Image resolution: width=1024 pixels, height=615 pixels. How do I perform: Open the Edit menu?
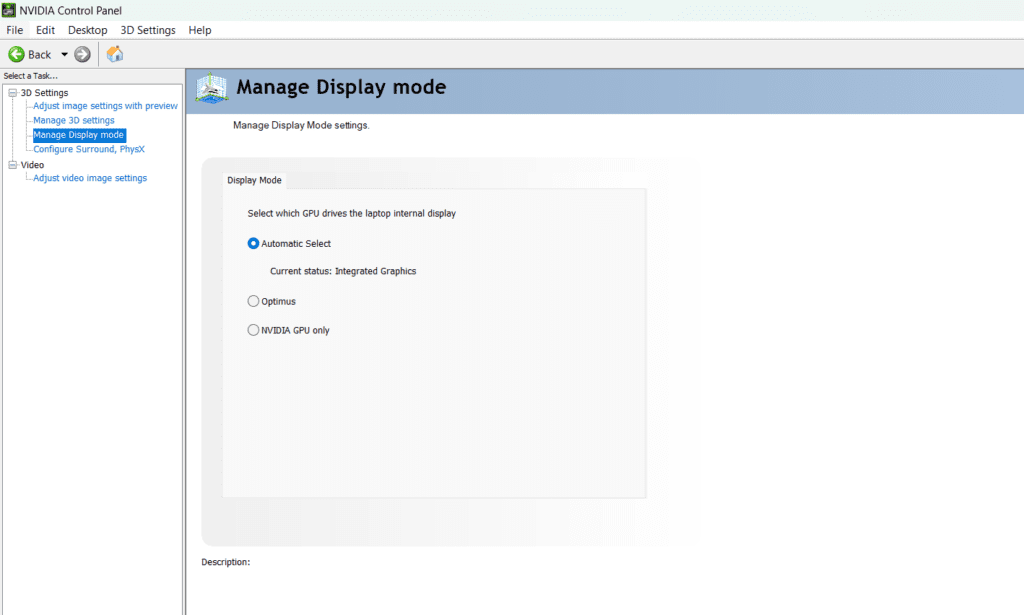[45, 30]
